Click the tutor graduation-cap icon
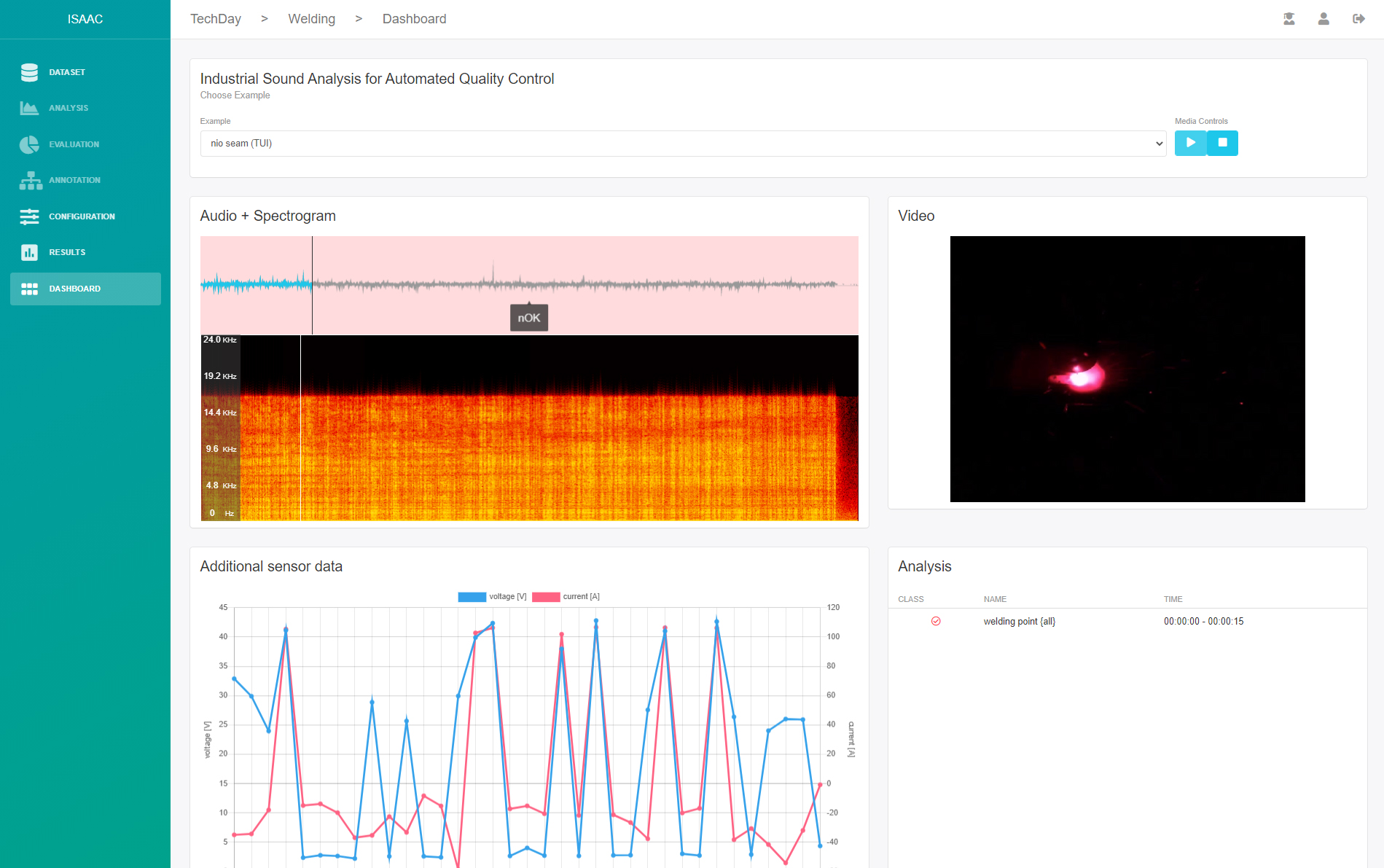This screenshot has width=1384, height=868. (1289, 19)
